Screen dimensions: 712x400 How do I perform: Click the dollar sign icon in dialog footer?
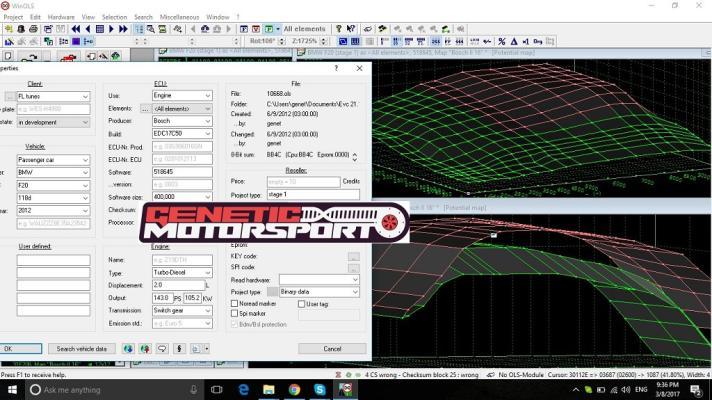pyautogui.click(x=177, y=348)
